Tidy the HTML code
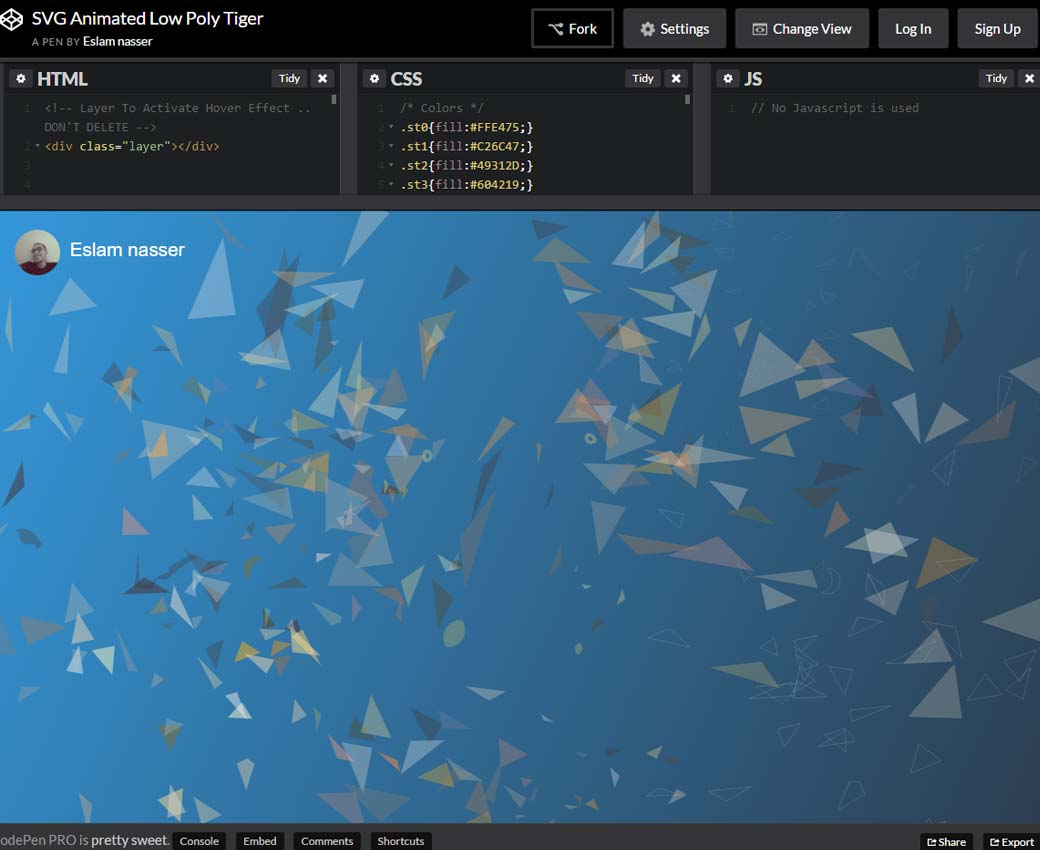1040x850 pixels. tap(289, 79)
